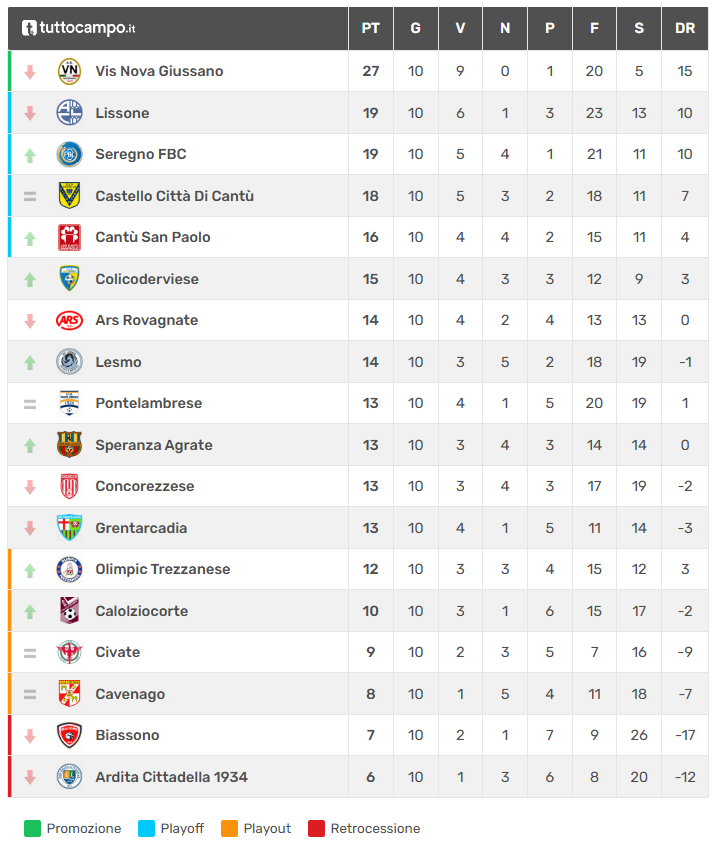
Task: Click Olimpic Trezzanese points value 12
Action: coord(370,569)
